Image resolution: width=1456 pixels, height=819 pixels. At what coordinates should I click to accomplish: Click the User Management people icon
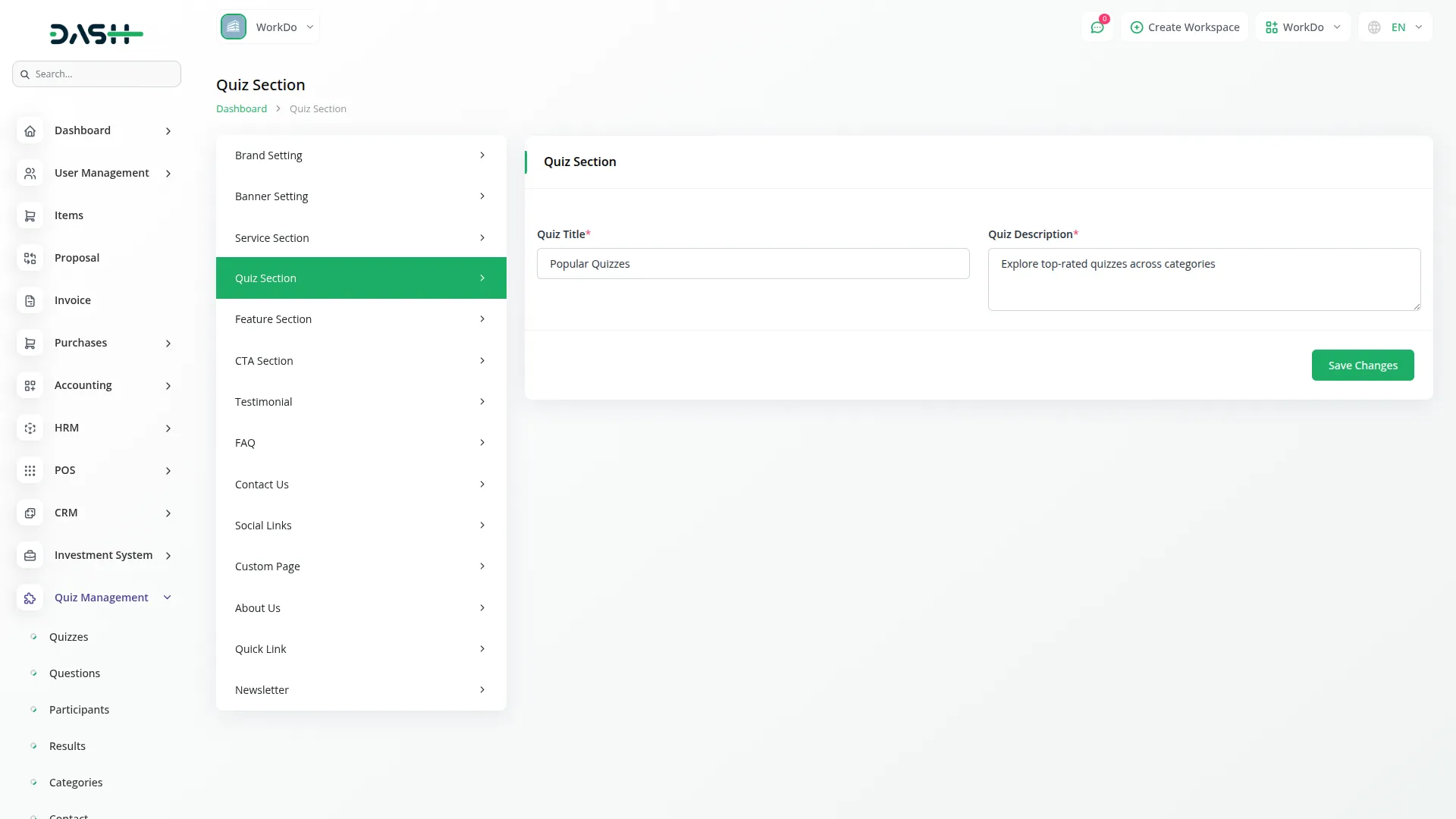click(x=30, y=174)
